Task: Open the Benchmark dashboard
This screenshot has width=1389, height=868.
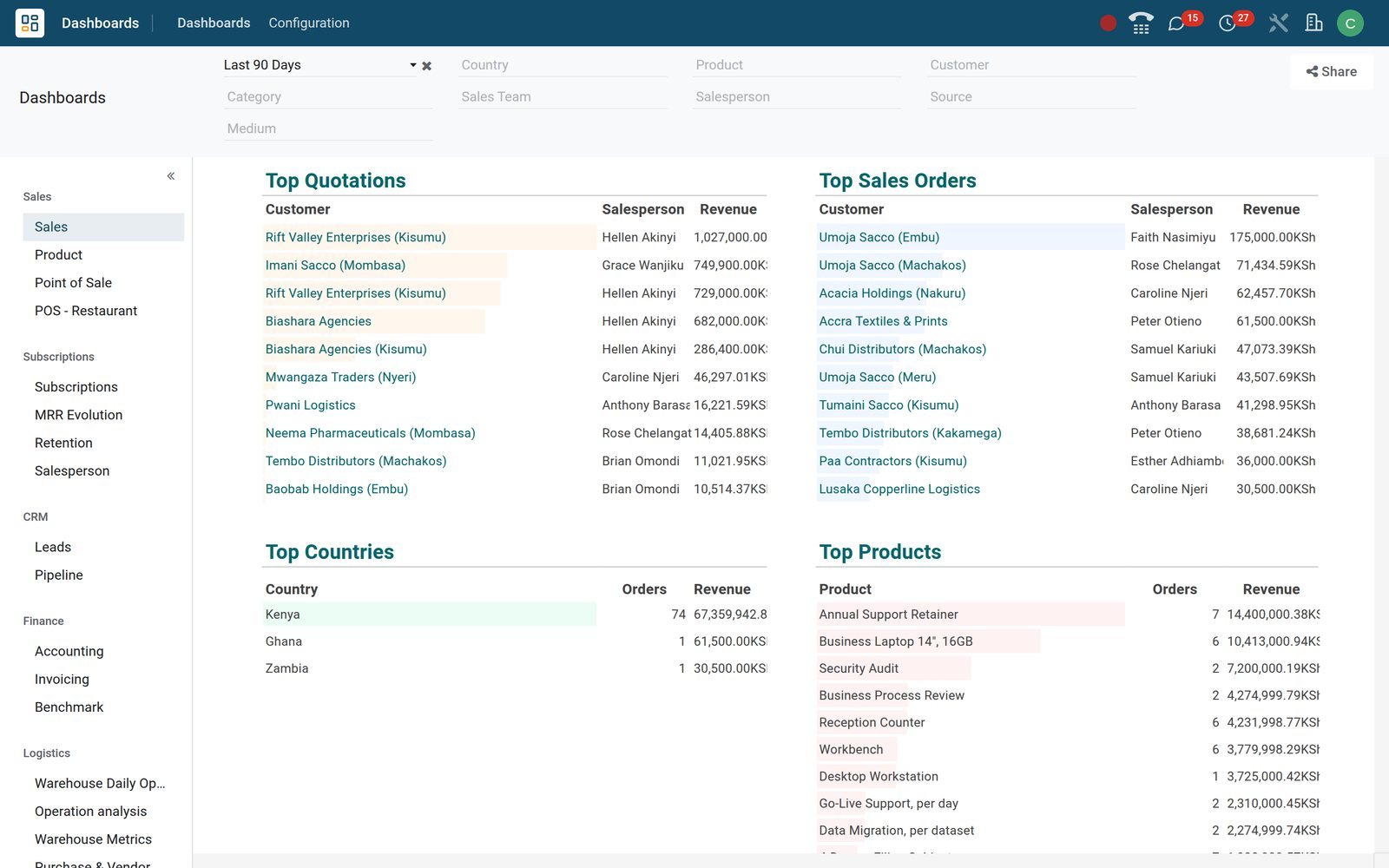Action: coord(103,707)
